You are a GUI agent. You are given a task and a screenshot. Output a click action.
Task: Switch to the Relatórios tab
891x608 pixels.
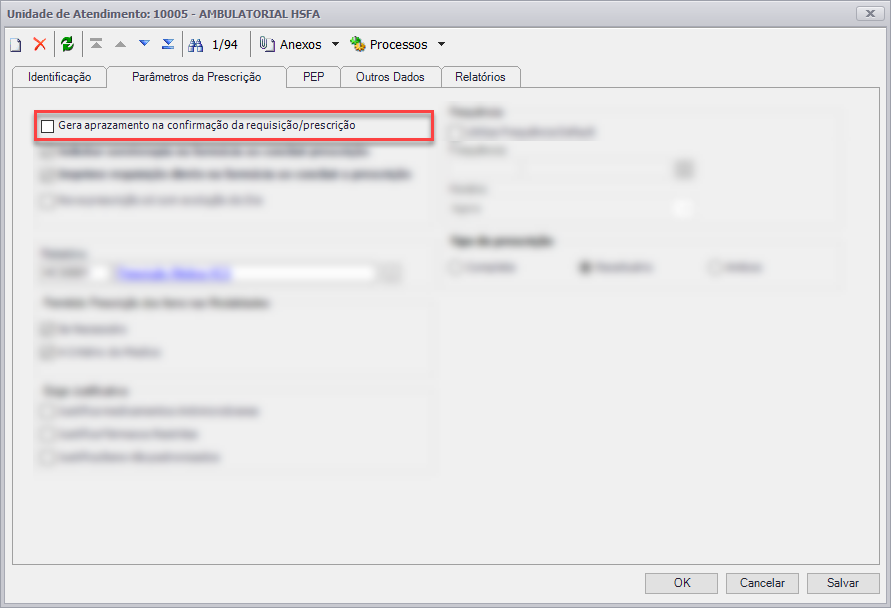[480, 77]
